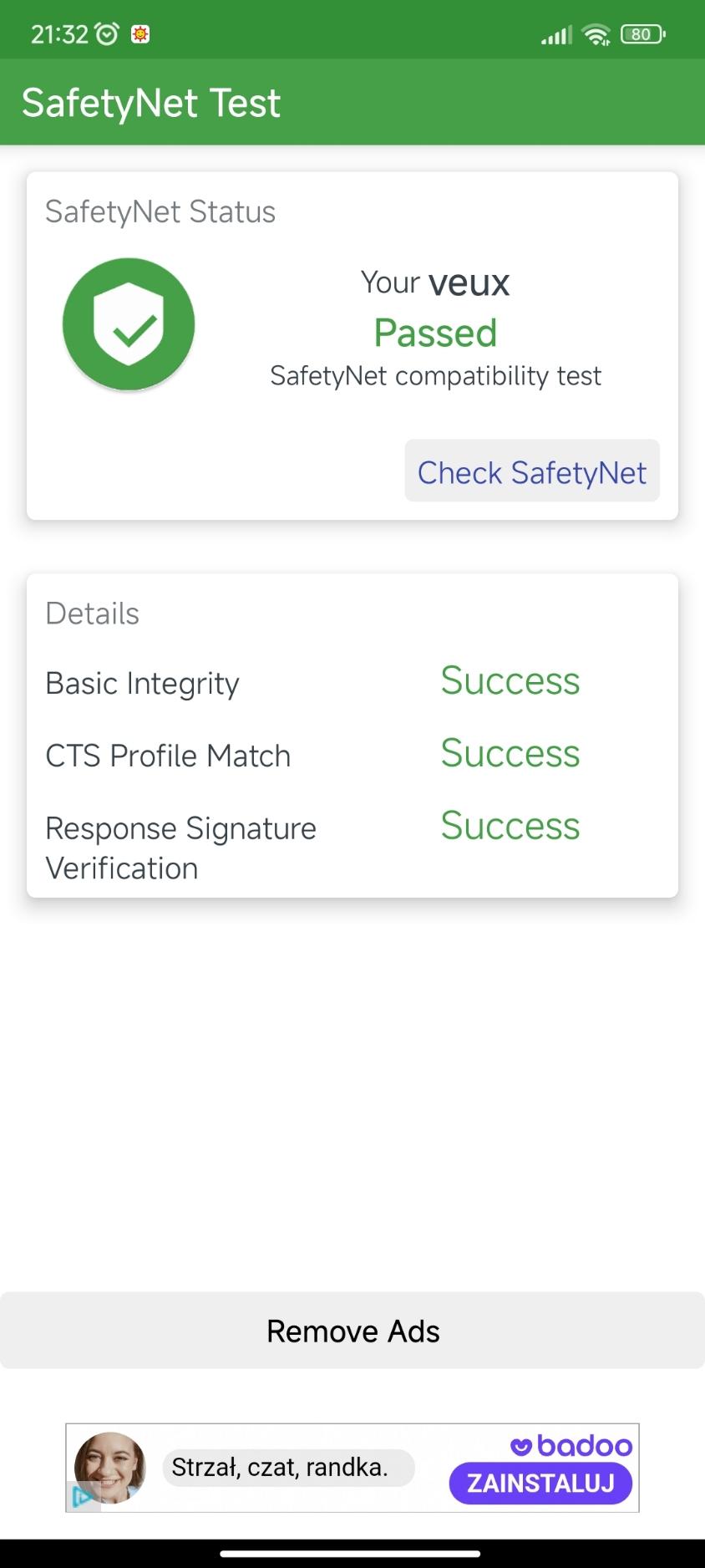
Task: Tap the ZAINSTALUJ install button
Action: coord(540,1484)
